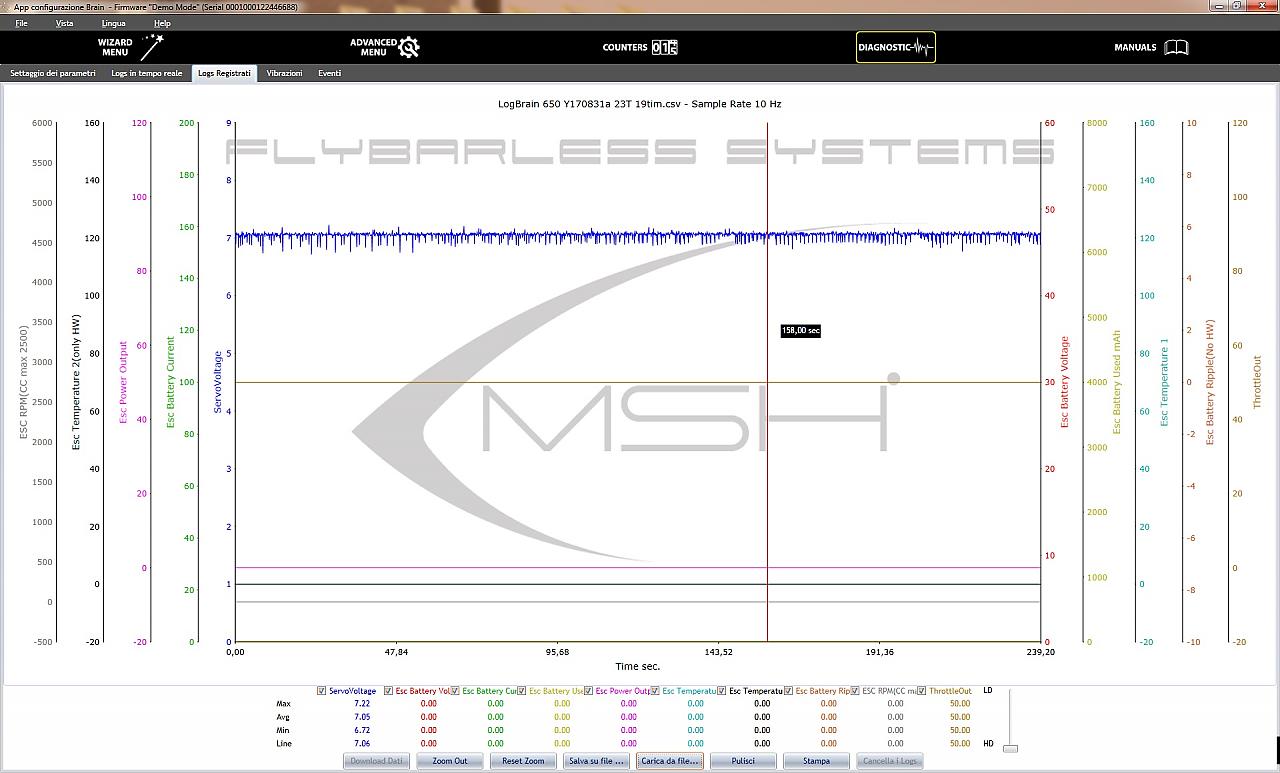Toggle the Esc Power Output checkbox
Viewport: 1280px width, 773px height.
pos(588,691)
